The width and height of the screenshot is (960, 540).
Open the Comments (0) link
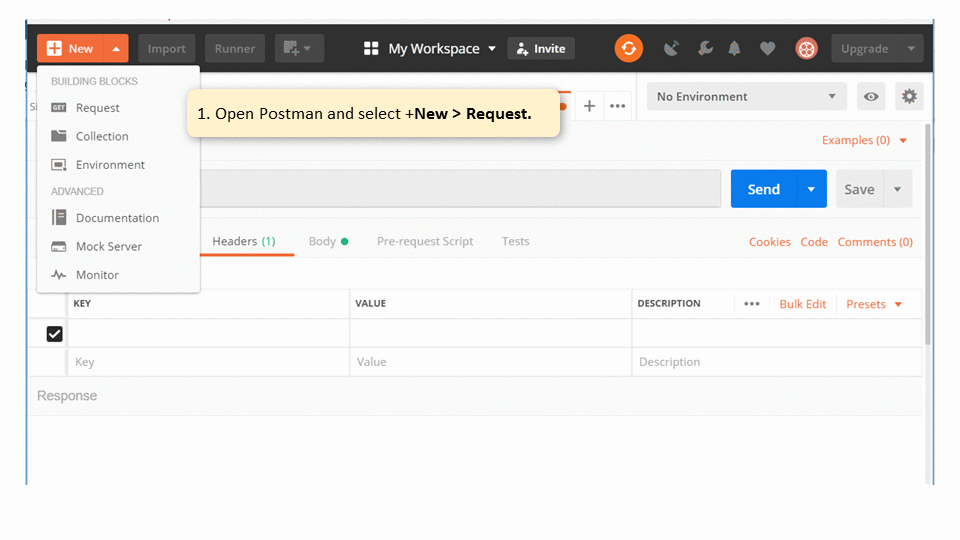click(x=875, y=242)
